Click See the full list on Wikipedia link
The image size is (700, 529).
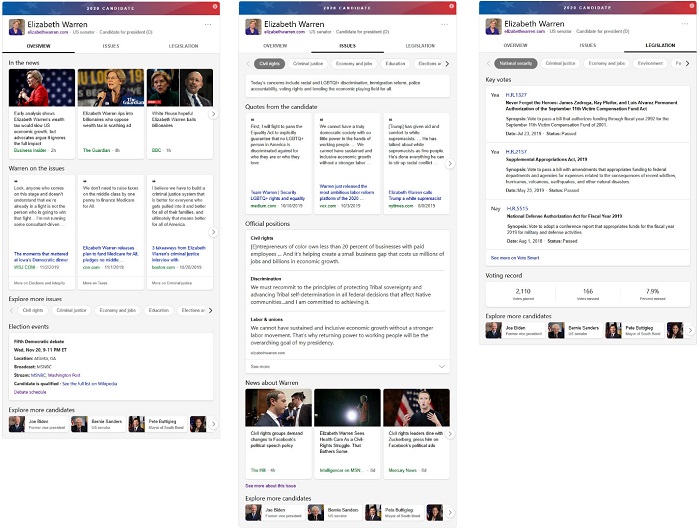coord(89,384)
